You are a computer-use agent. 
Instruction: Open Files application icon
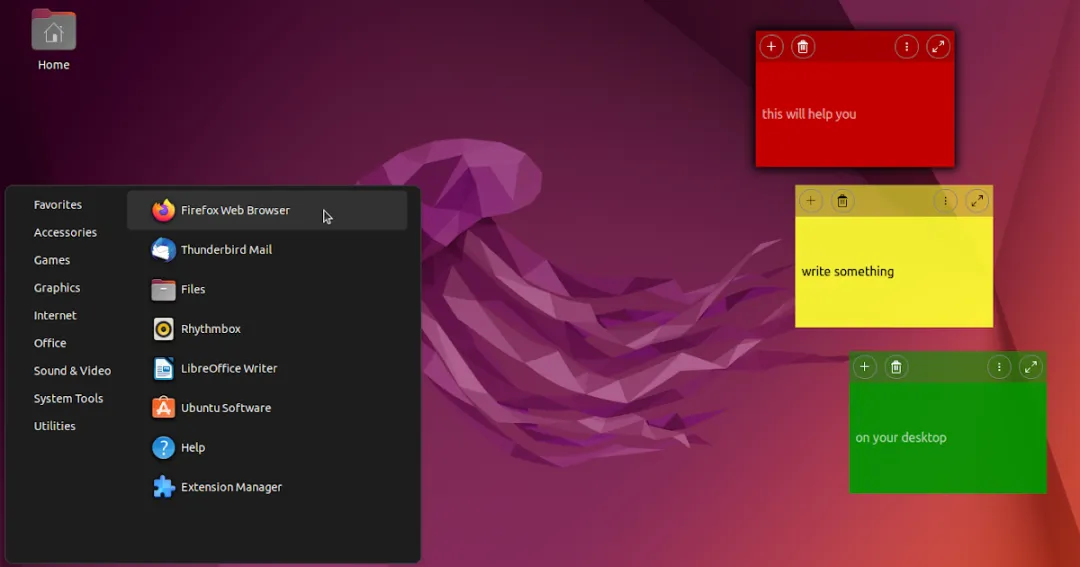(x=163, y=289)
